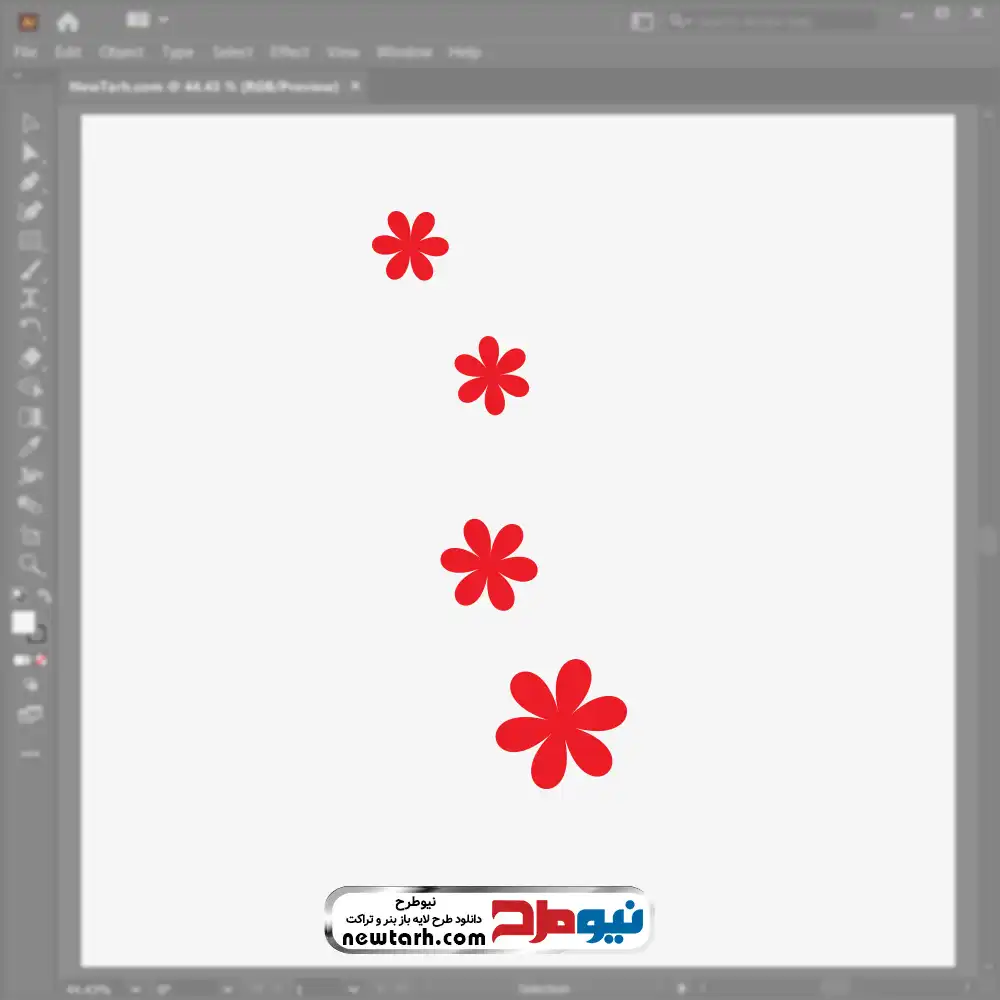Click the Home icon
Image resolution: width=1000 pixels, height=1000 pixels.
click(68, 22)
